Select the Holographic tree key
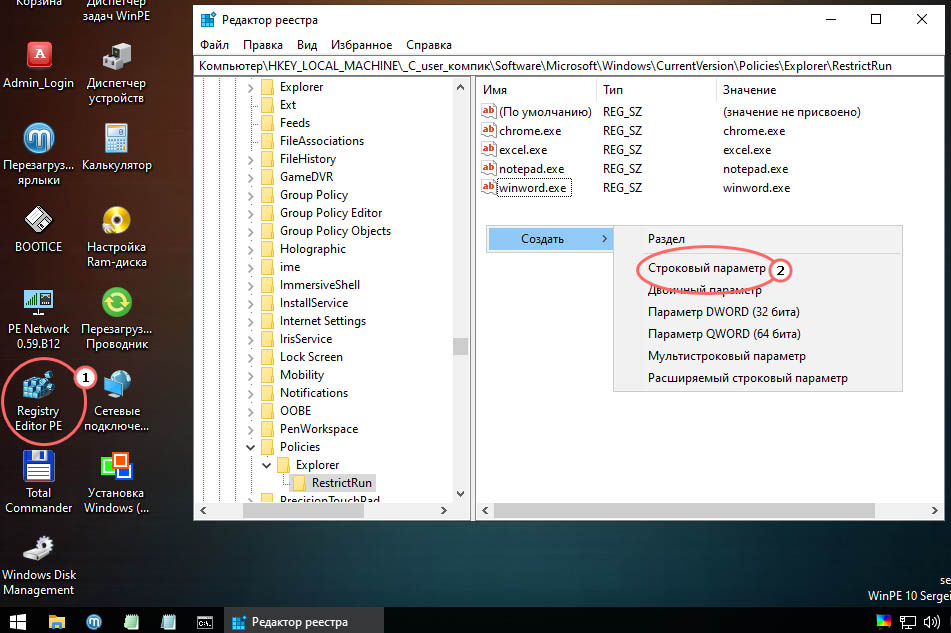 coord(313,249)
